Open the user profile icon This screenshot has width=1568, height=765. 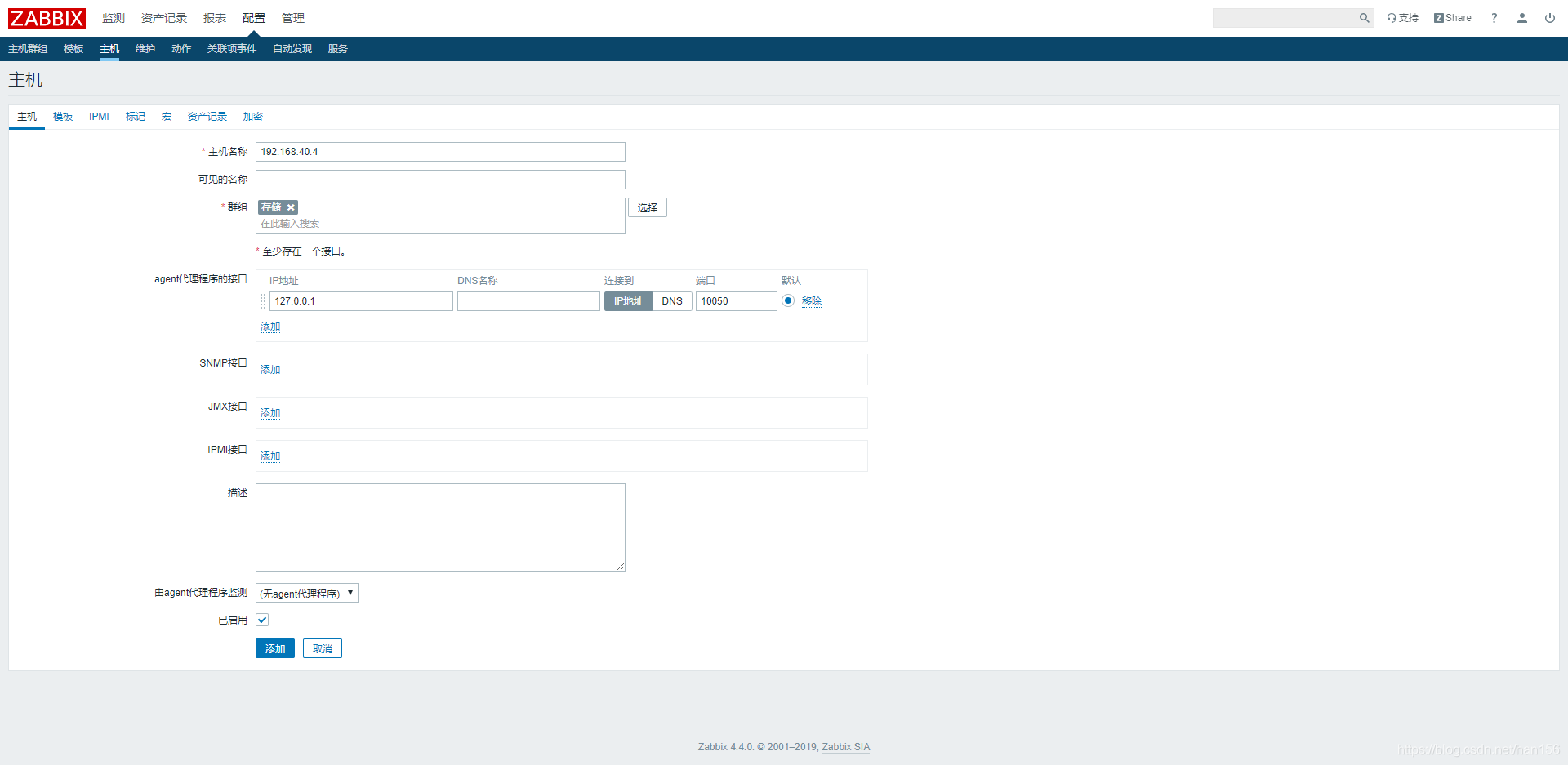point(1522,18)
